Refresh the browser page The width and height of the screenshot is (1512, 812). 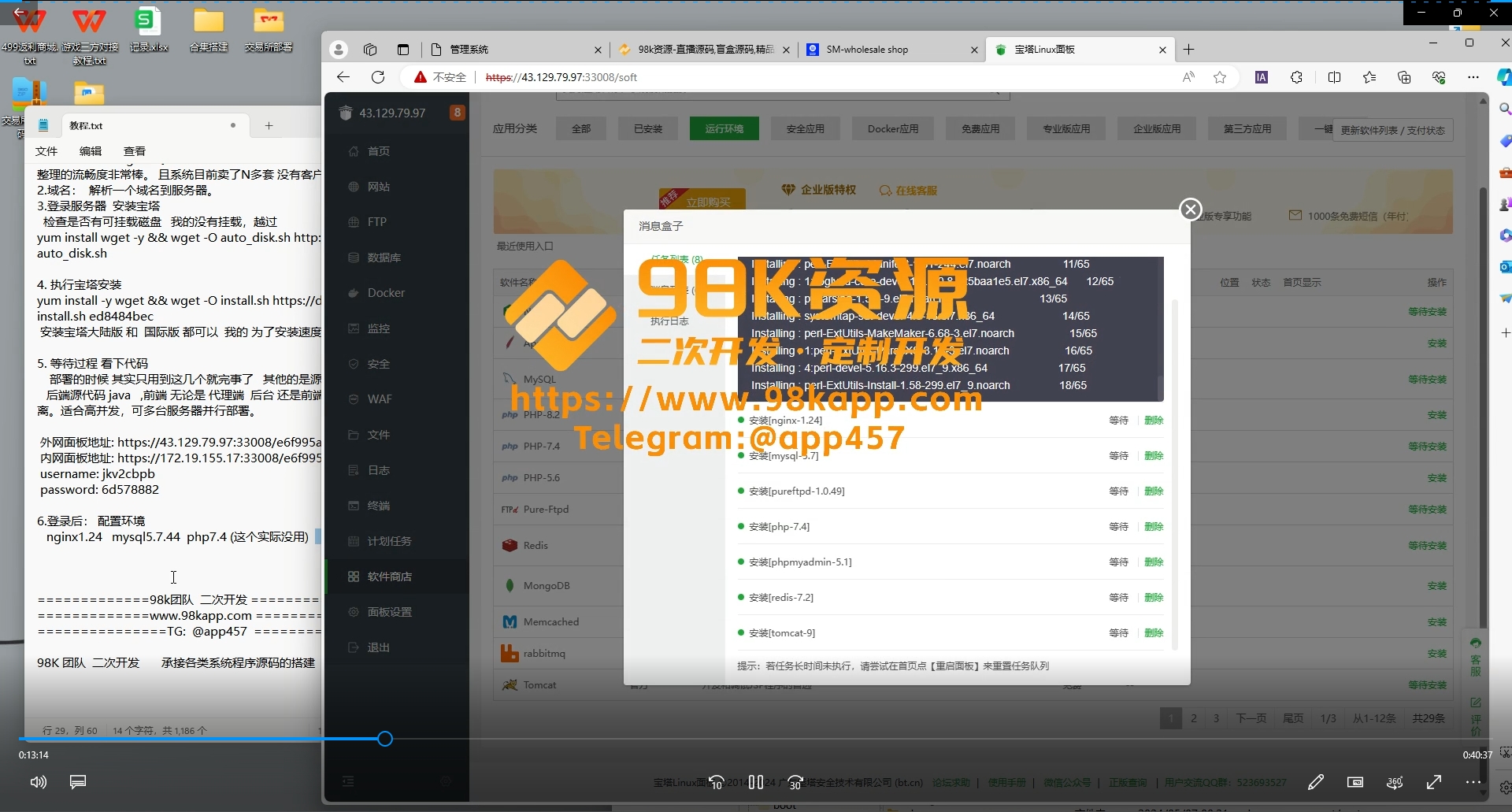(x=378, y=77)
